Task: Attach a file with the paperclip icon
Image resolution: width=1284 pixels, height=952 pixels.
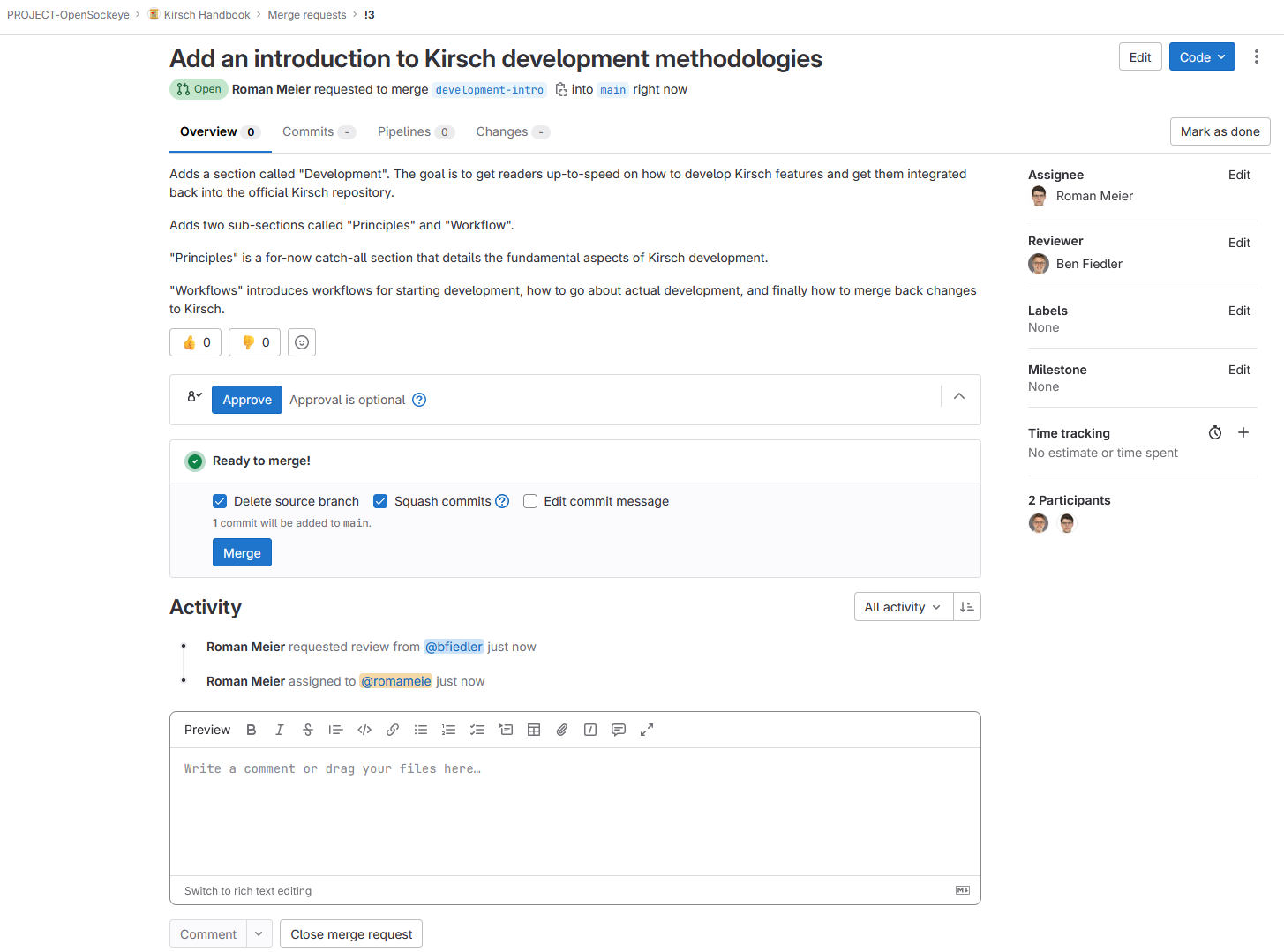Action: pyautogui.click(x=562, y=730)
